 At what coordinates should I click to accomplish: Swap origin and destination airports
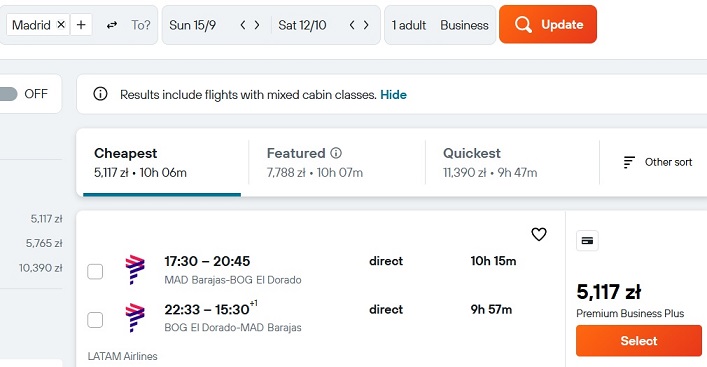point(112,25)
